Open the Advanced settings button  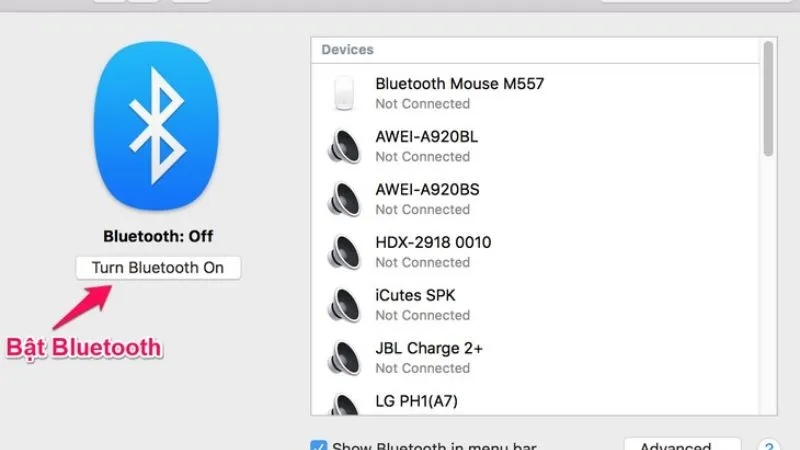(682, 446)
